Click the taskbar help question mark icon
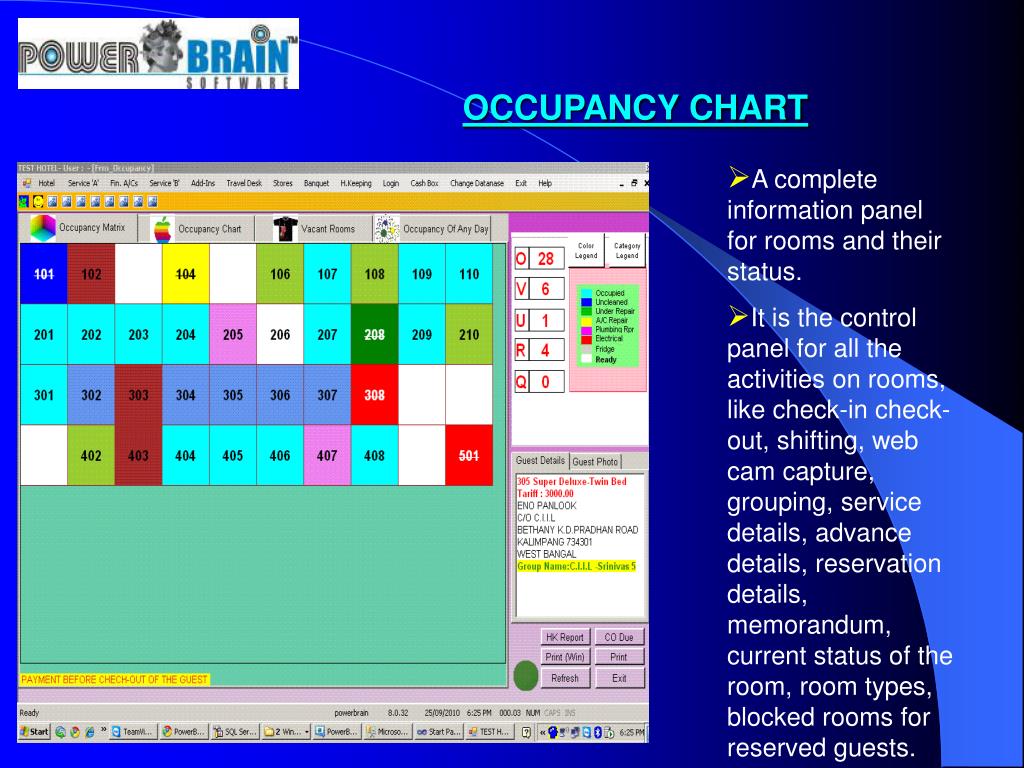This screenshot has width=1024, height=768. coord(526,732)
